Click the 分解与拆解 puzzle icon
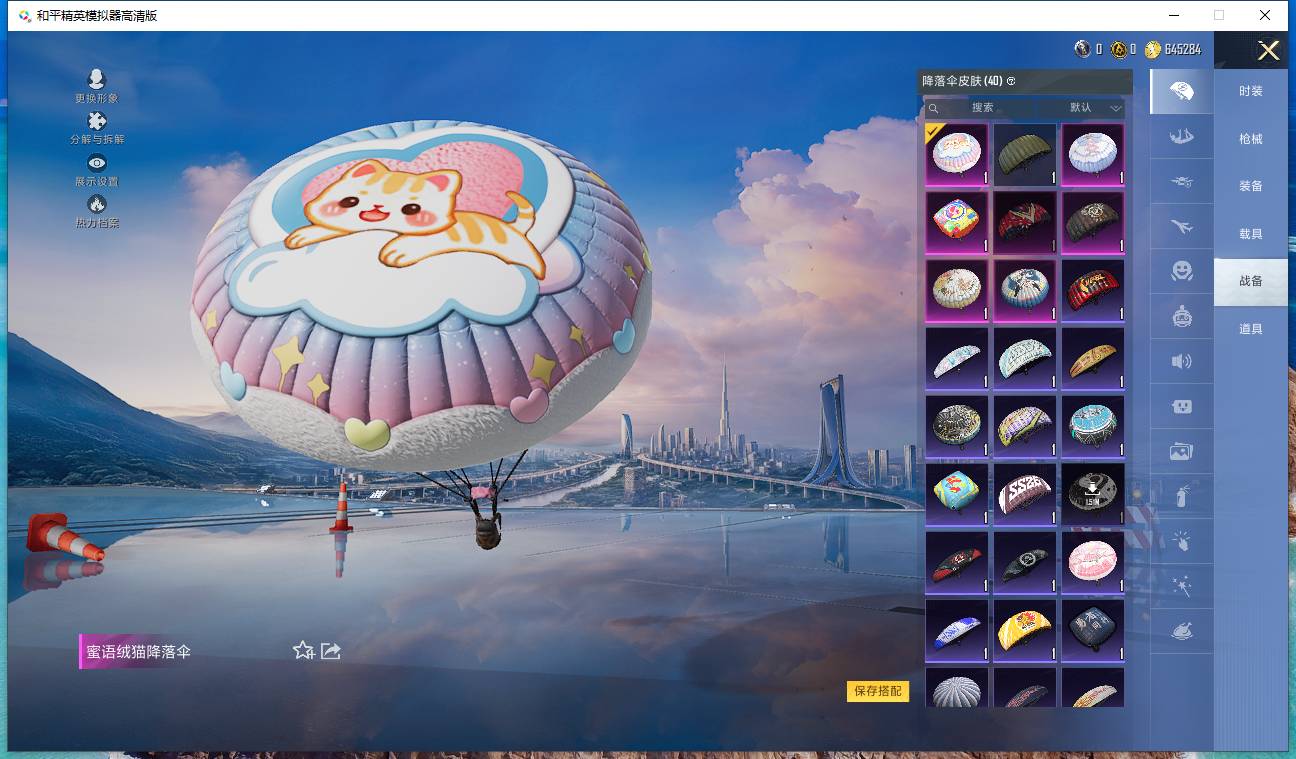 (96, 122)
